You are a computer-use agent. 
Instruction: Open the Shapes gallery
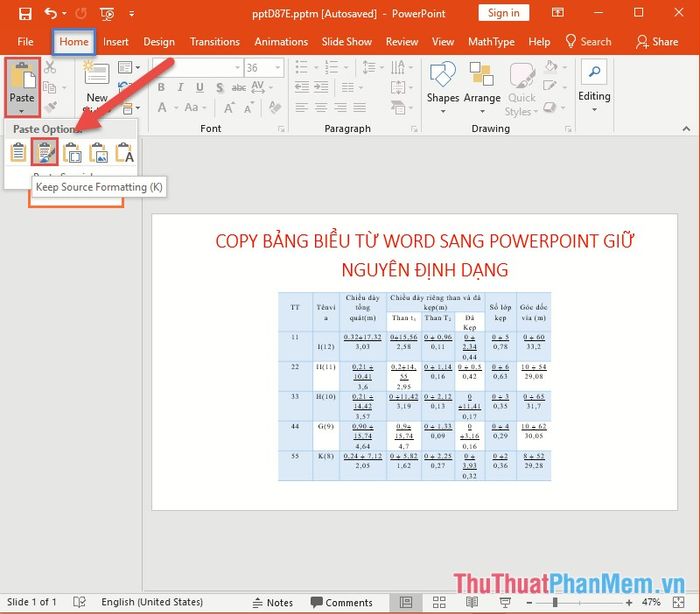click(x=443, y=87)
